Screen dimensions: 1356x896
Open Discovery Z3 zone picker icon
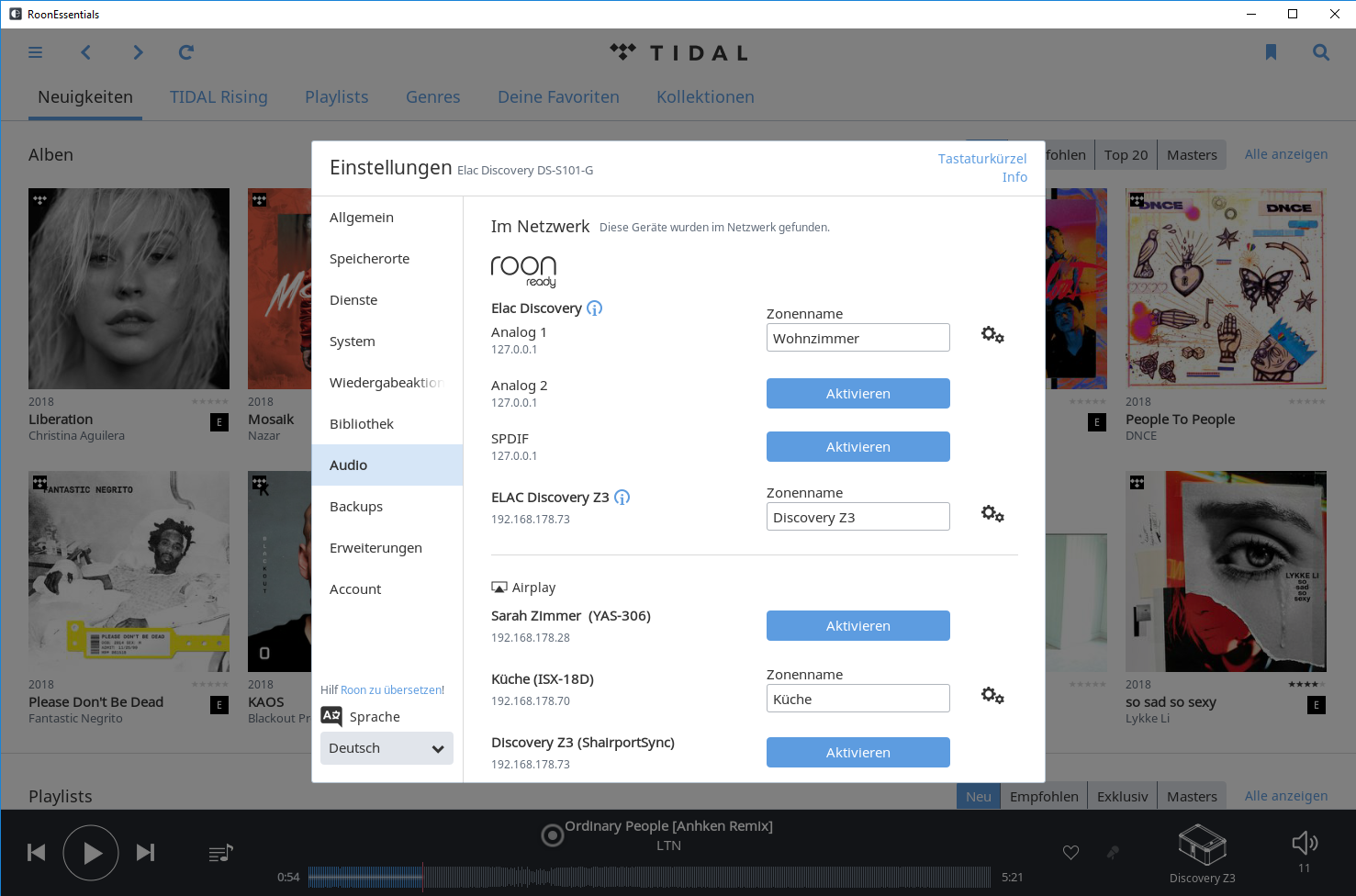coord(1202,846)
